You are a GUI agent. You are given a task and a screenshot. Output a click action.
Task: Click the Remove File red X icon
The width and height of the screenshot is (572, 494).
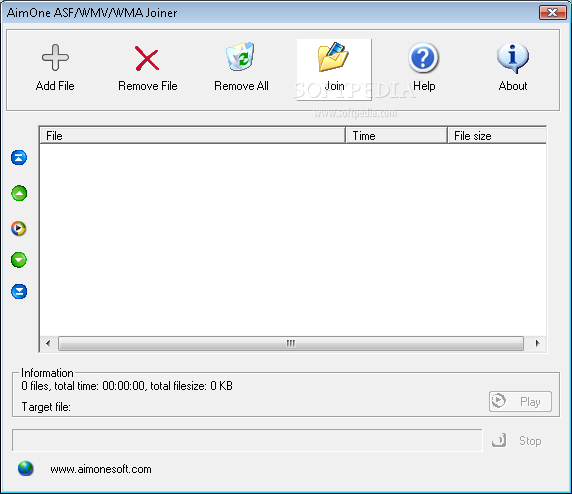tap(147, 58)
